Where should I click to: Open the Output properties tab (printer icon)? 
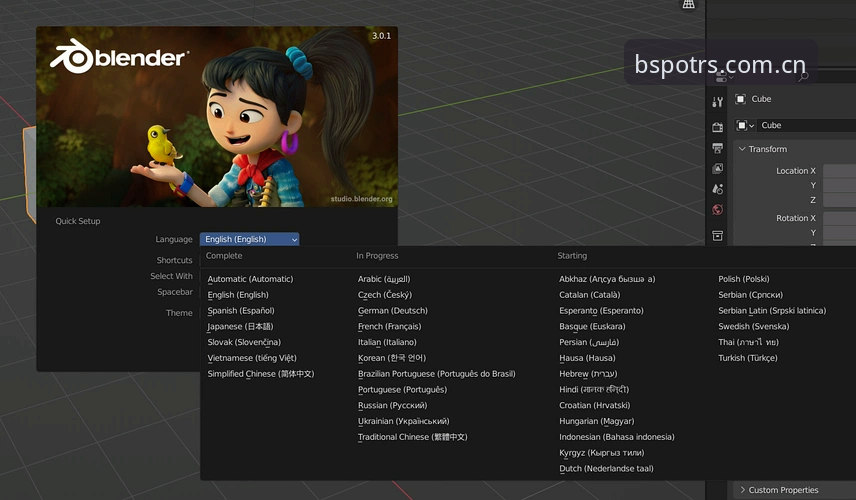[717, 148]
